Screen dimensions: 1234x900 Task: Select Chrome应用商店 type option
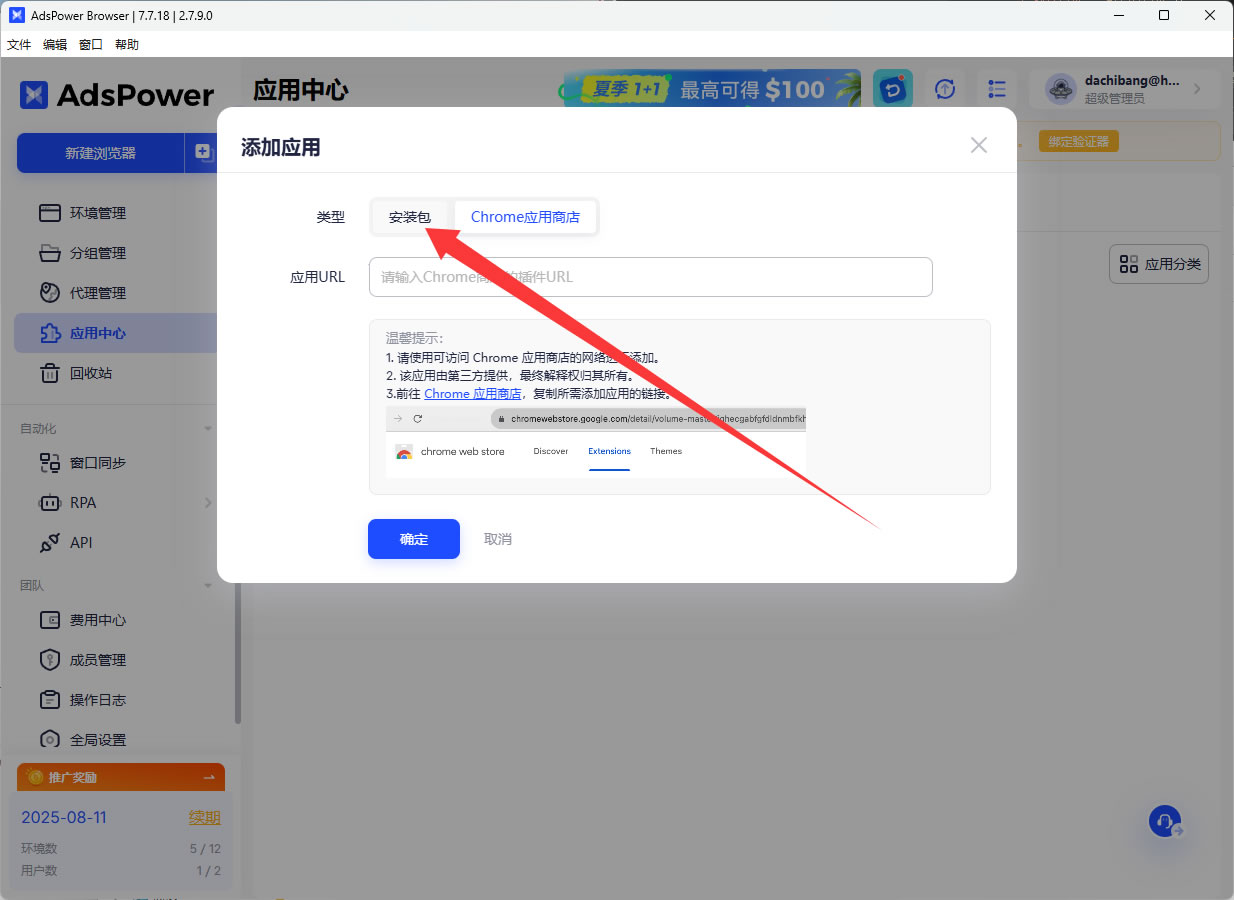[525, 217]
